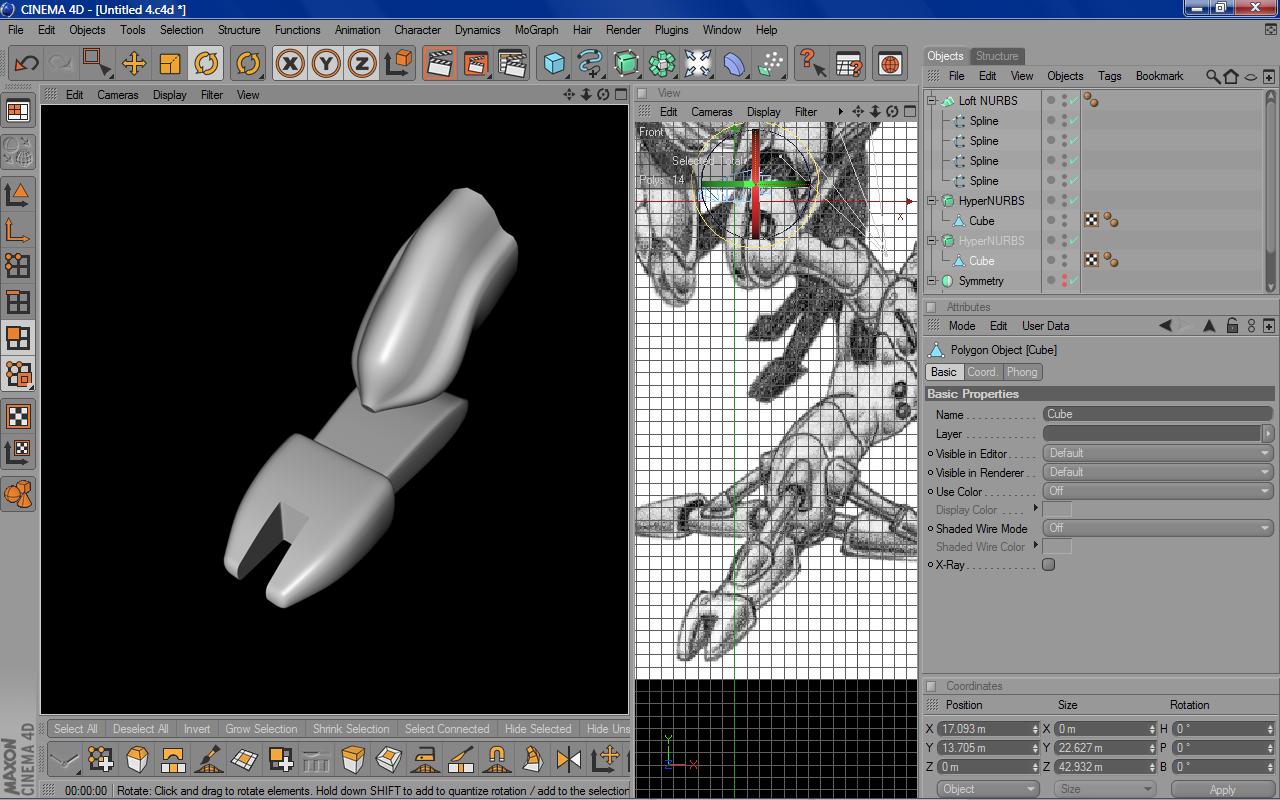The width and height of the screenshot is (1280, 800).
Task: Render the active view with clapperboard icon
Action: point(438,64)
